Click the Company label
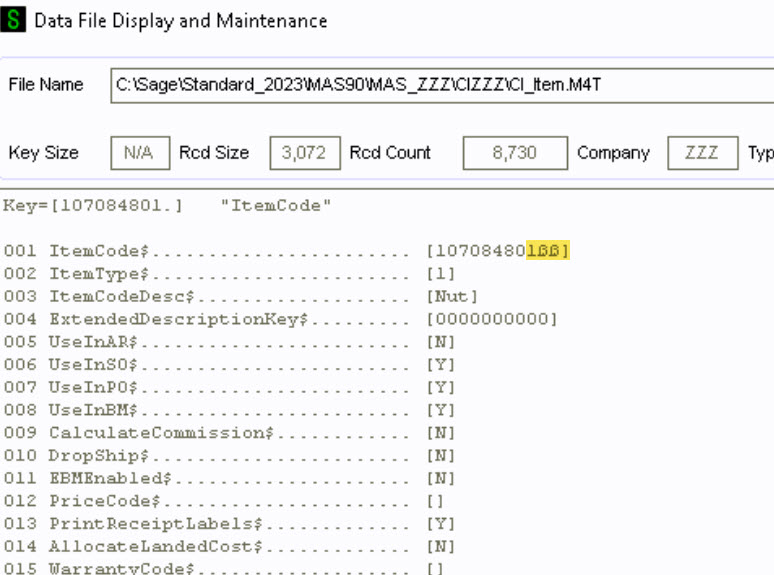 pyautogui.click(x=613, y=153)
